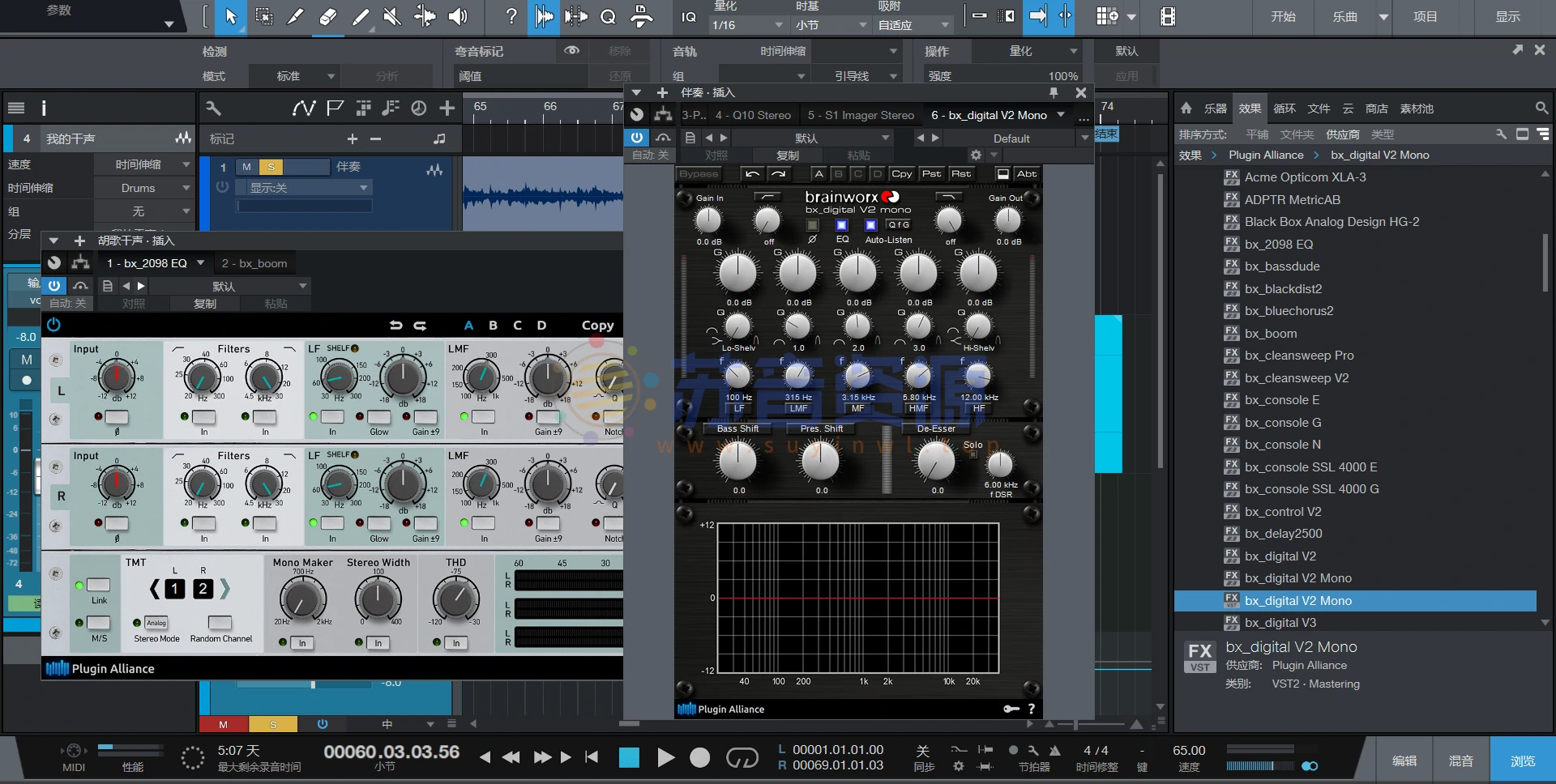Click the Copy button in bx_2098 EQ
The image size is (1556, 784).
pos(597,326)
